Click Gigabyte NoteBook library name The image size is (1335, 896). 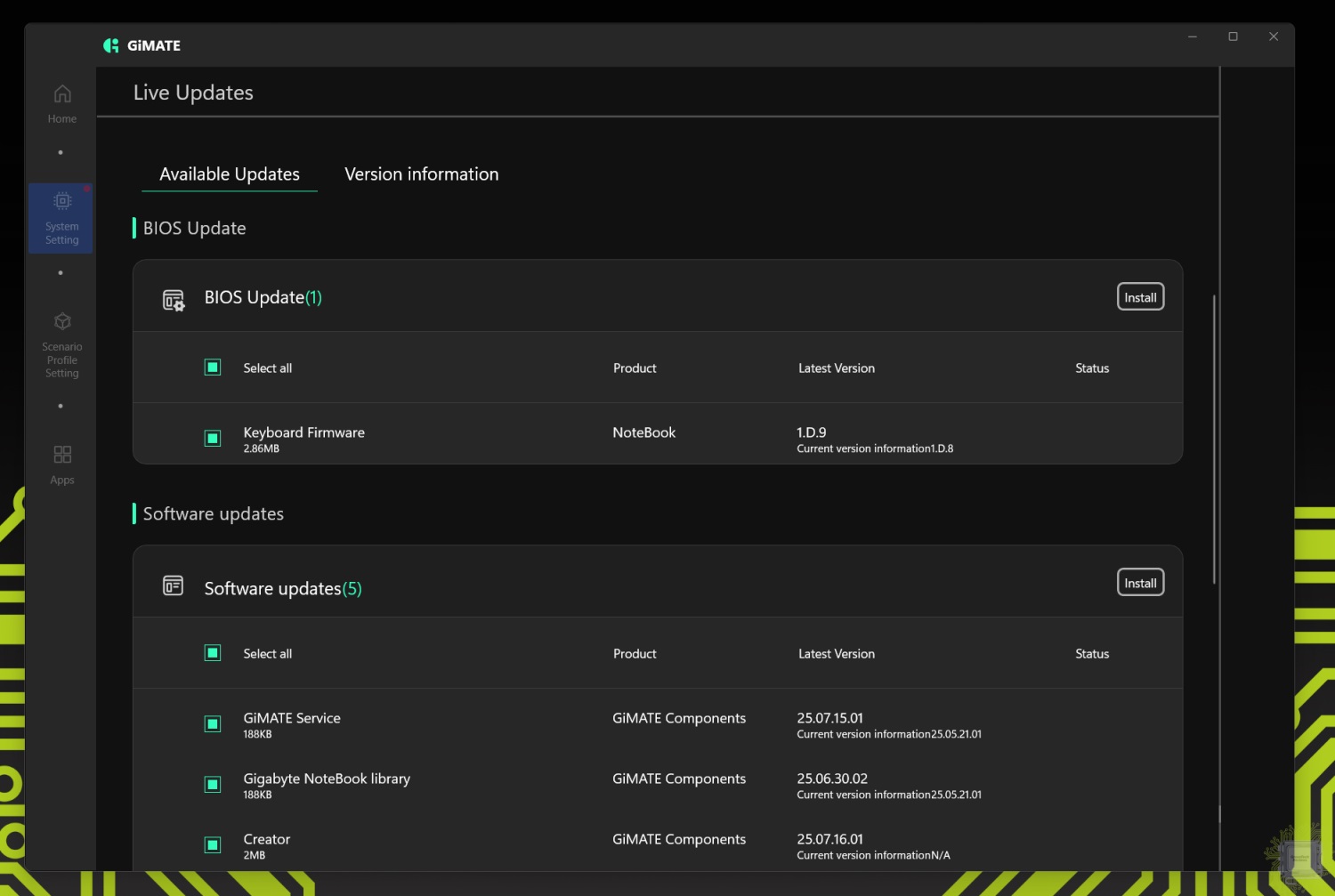[x=327, y=779]
